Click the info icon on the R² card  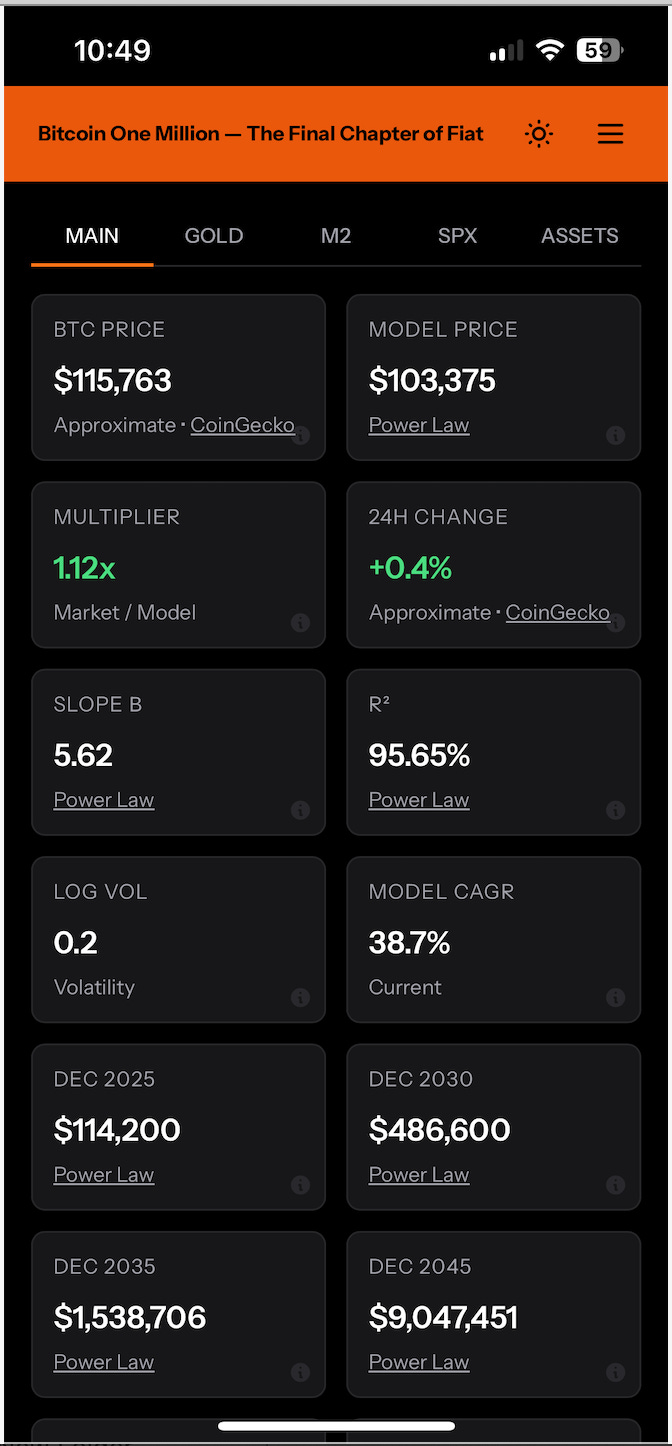point(615,810)
